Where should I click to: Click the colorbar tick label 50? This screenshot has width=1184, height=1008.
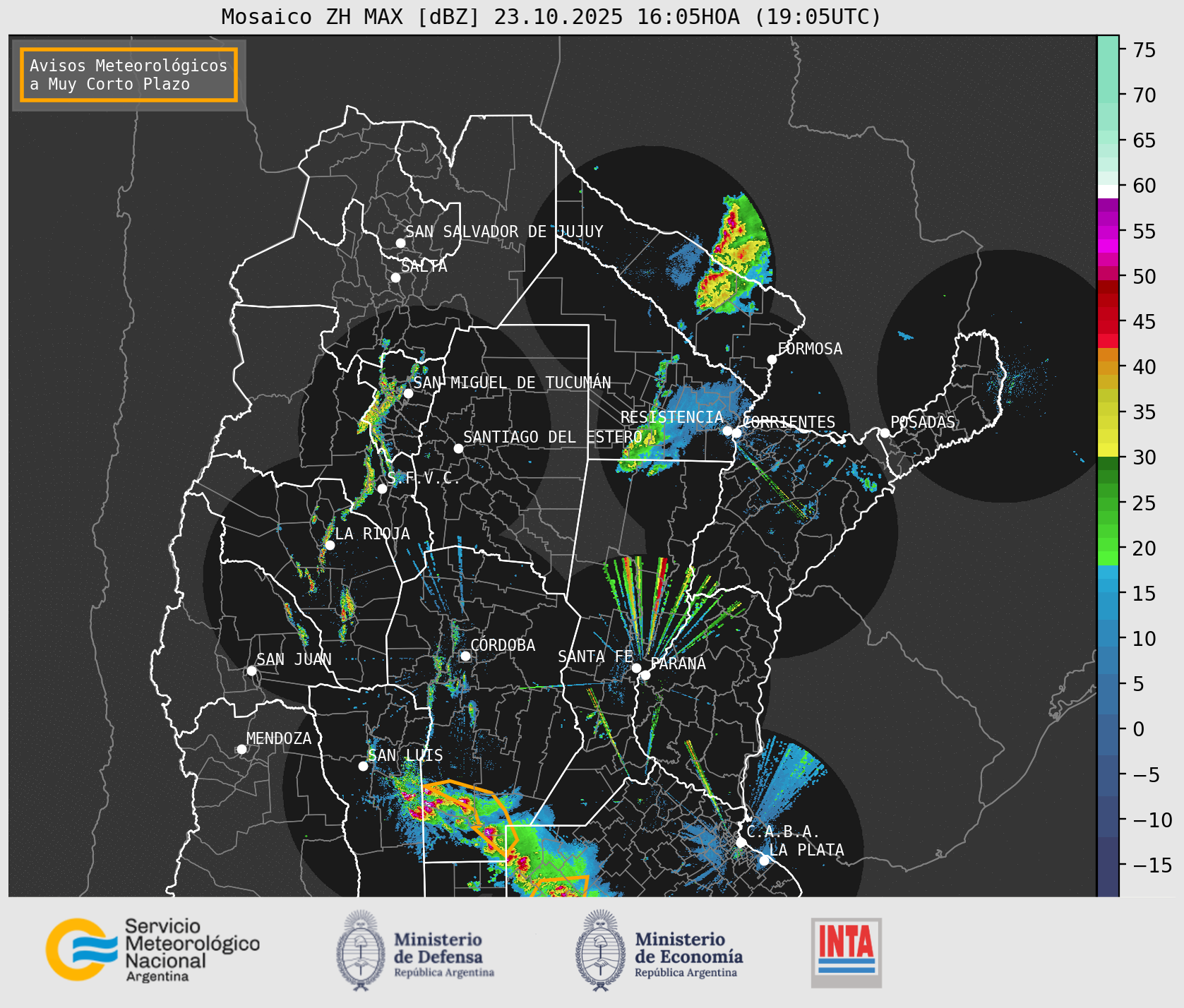1144,277
